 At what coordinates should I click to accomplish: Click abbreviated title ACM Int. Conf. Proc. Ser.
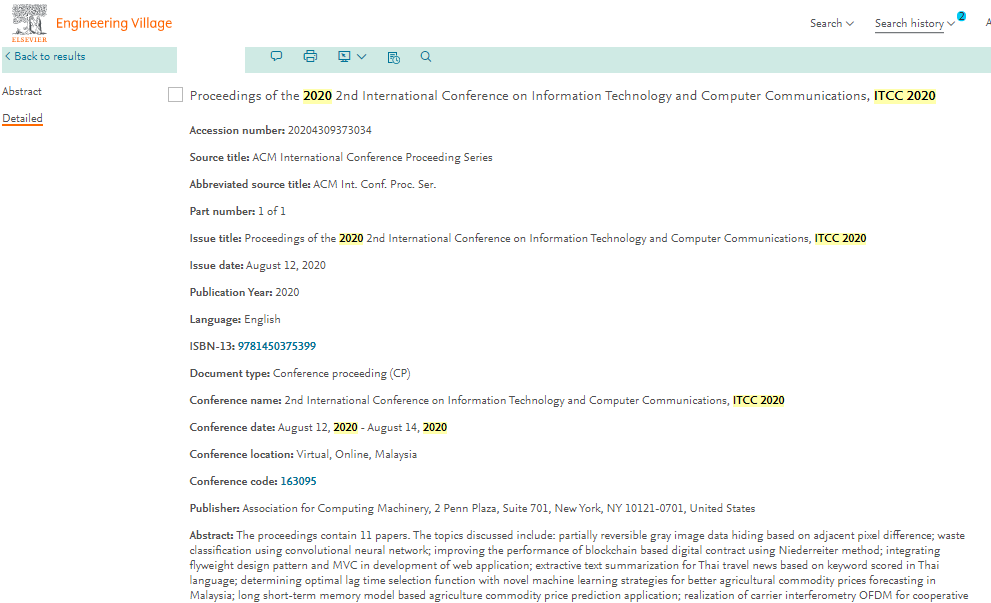[x=375, y=185]
